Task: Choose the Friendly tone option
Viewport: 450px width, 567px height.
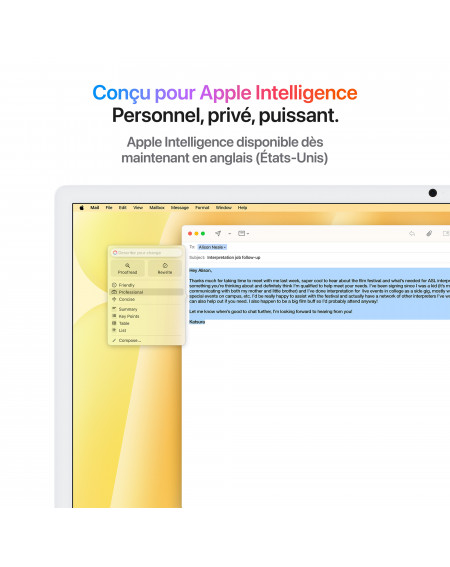Action: [146, 285]
